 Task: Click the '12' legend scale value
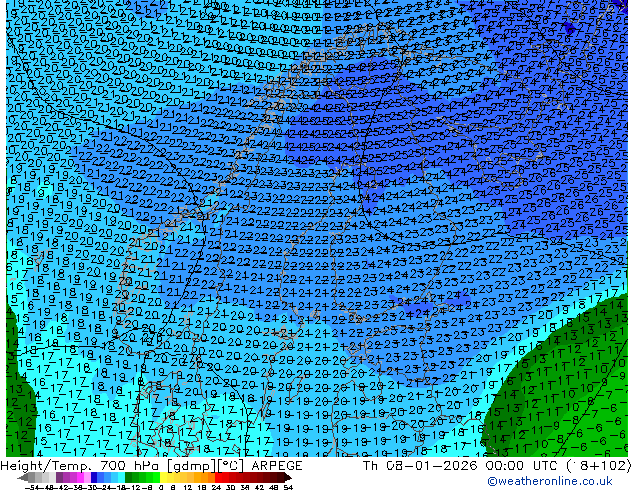click(x=188, y=488)
